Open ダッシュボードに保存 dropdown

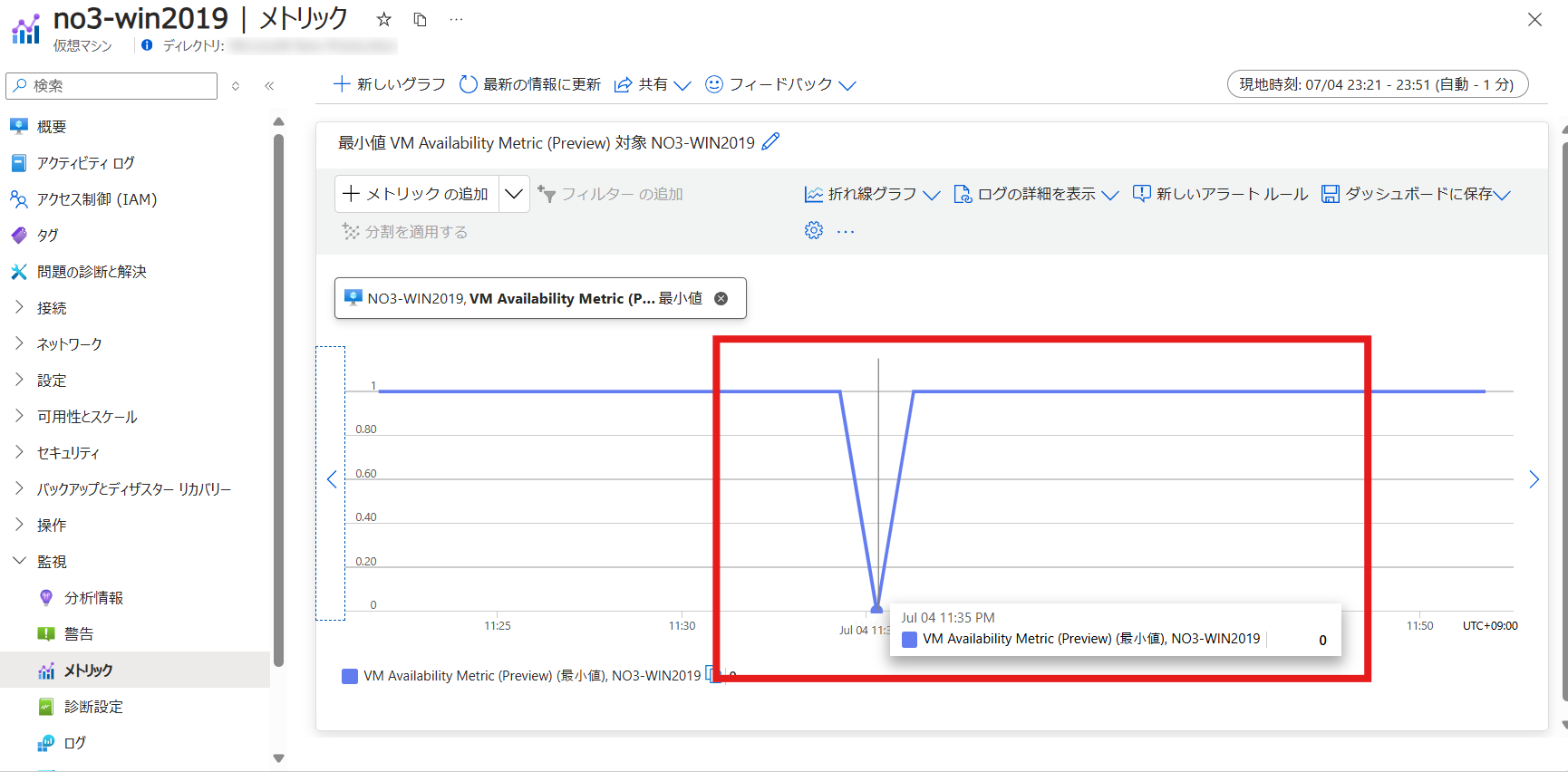click(x=1416, y=194)
